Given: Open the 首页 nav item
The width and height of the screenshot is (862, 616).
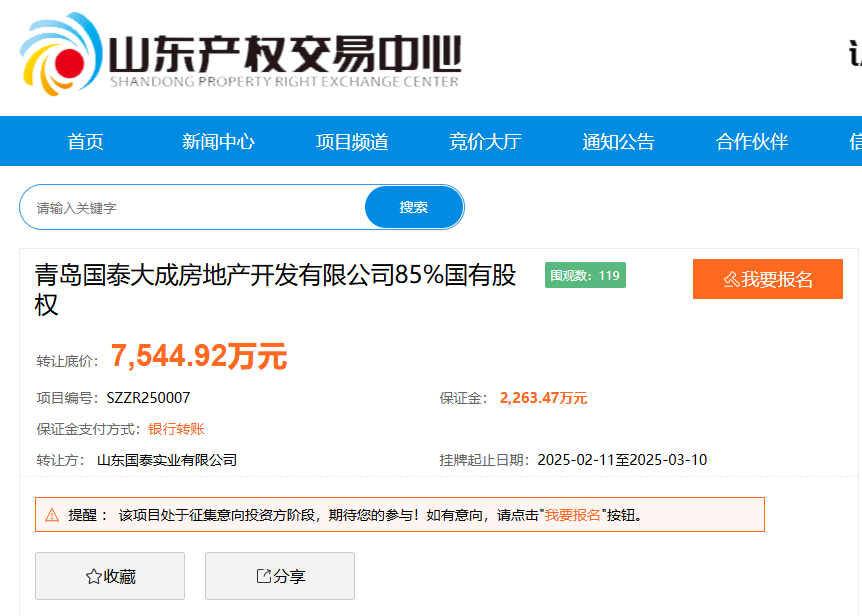Looking at the screenshot, I should [x=85, y=142].
